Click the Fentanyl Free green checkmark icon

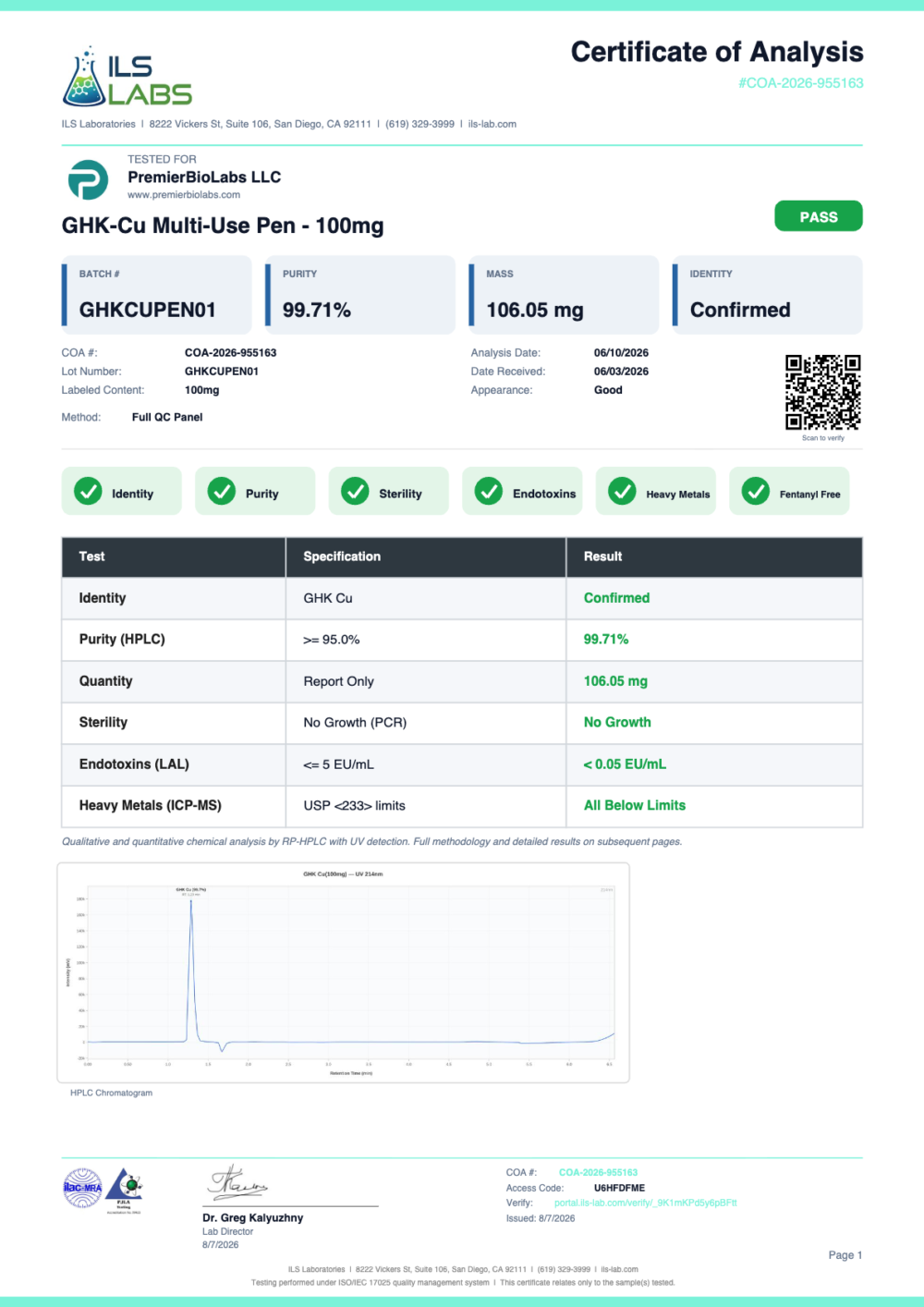[x=756, y=491]
